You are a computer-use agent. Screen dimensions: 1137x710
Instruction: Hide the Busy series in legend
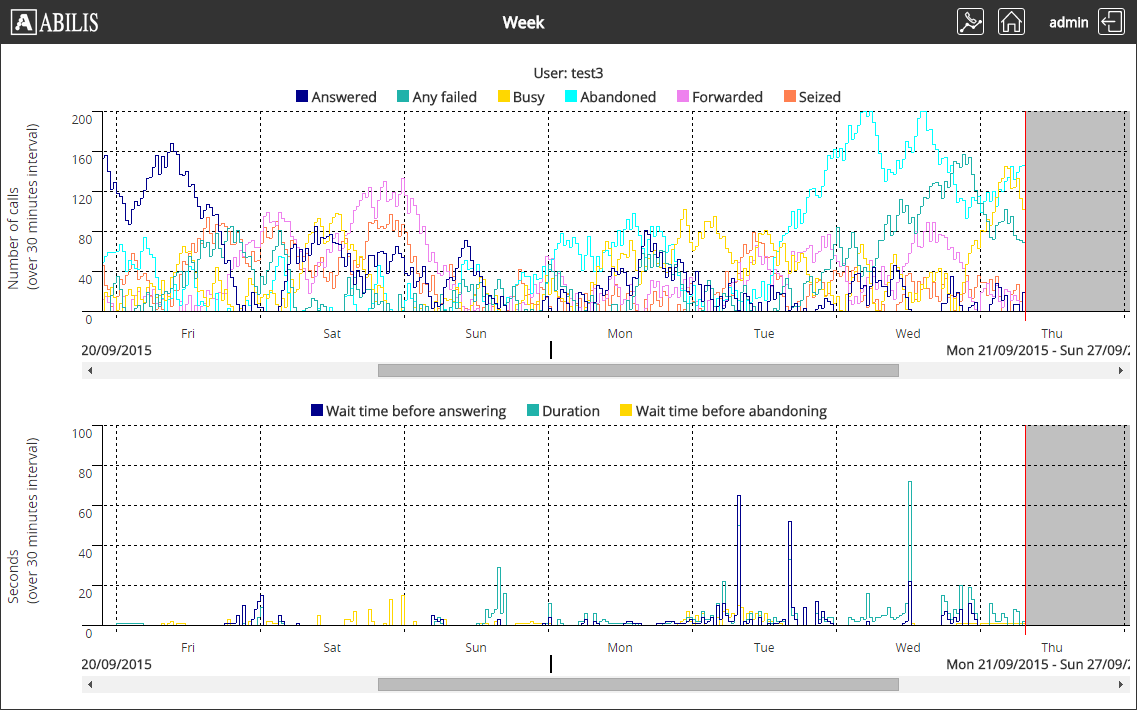[521, 97]
